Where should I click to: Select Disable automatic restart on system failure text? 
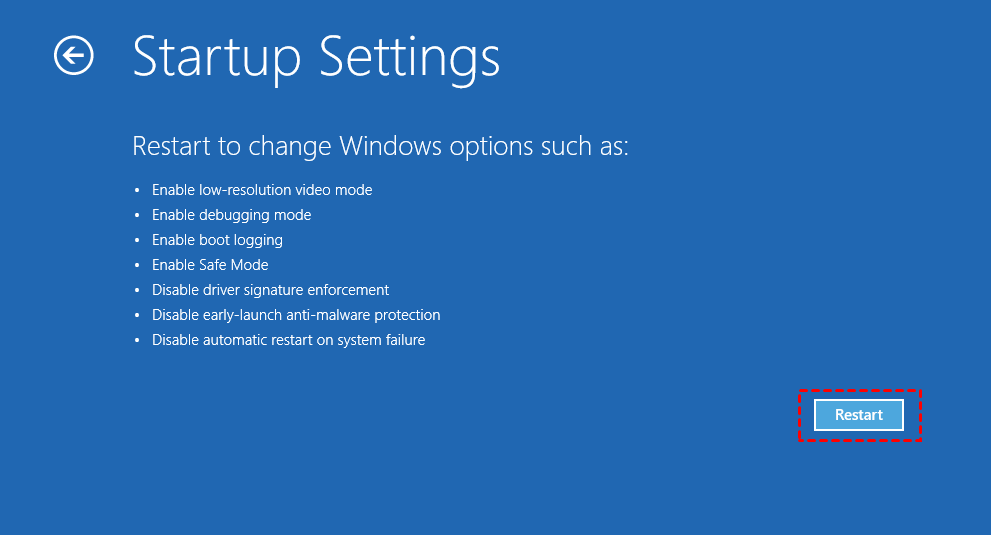click(288, 340)
